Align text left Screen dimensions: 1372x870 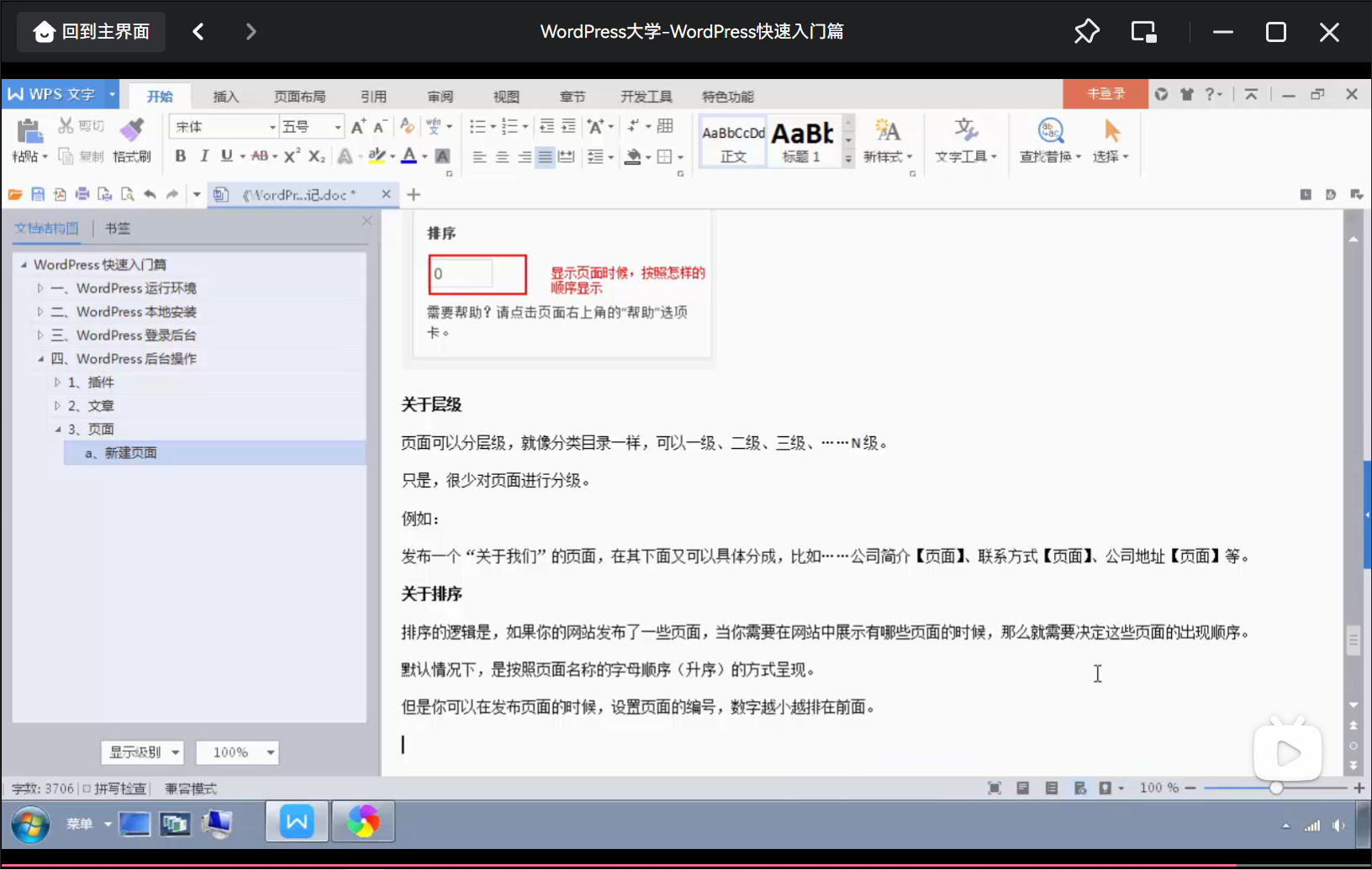coord(479,156)
